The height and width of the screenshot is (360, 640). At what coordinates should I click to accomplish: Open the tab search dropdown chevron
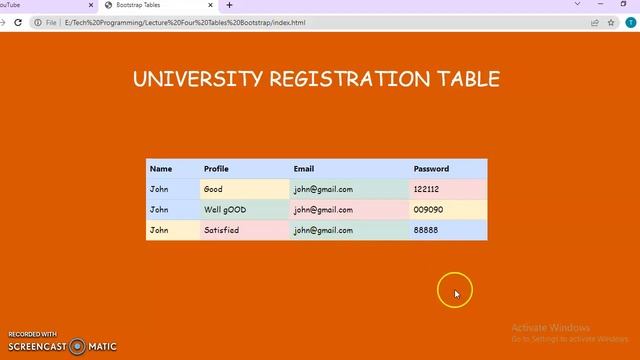(x=577, y=4)
